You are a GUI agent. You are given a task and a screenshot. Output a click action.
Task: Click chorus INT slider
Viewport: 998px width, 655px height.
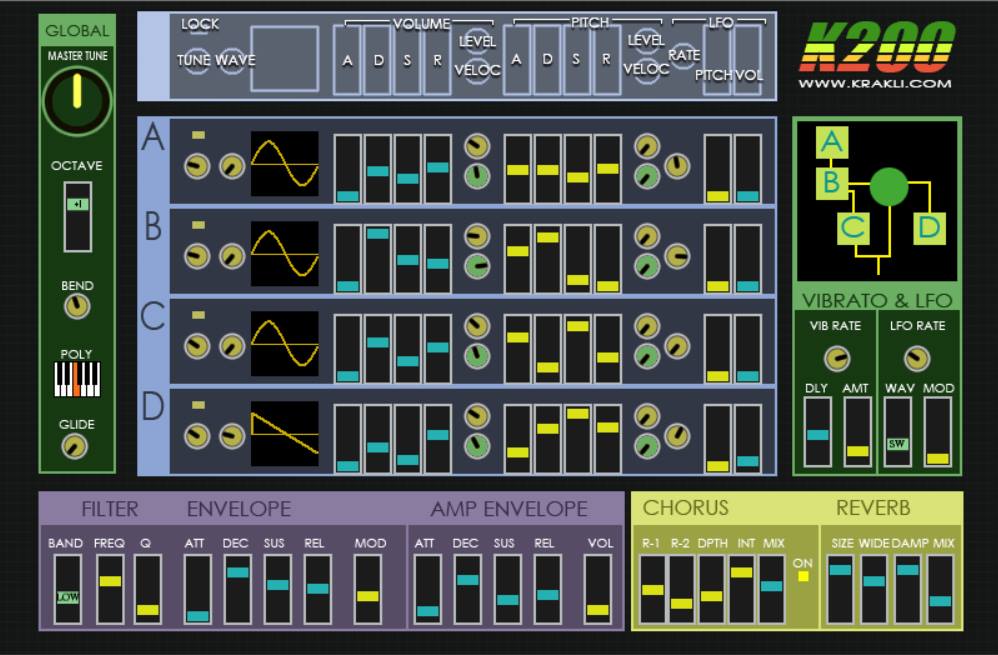741,589
